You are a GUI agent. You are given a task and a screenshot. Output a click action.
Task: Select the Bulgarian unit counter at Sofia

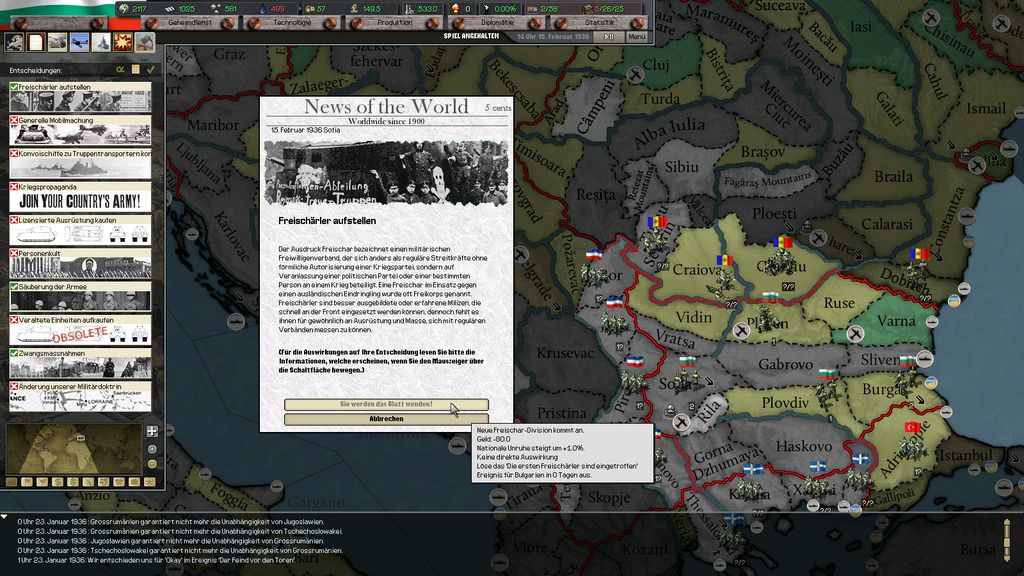(x=686, y=376)
